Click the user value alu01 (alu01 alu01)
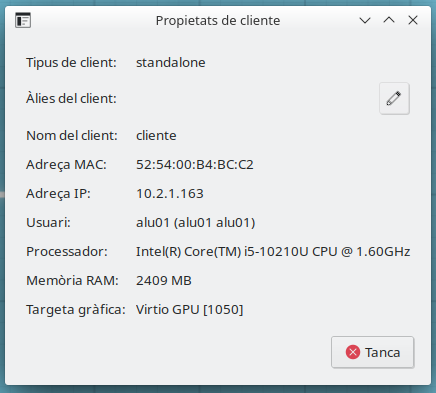 [196, 223]
